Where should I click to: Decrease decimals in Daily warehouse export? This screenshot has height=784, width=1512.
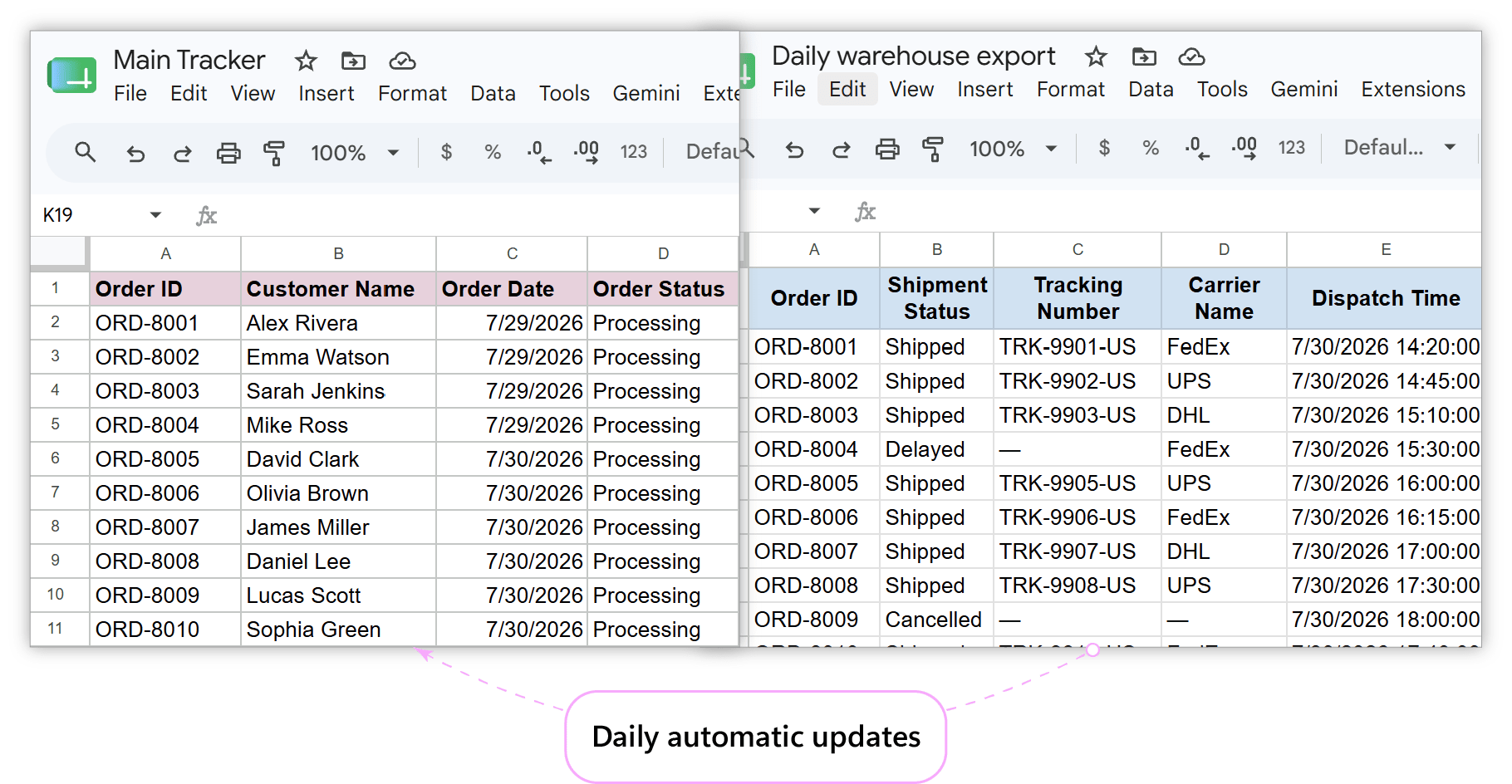pyautogui.click(x=1196, y=148)
